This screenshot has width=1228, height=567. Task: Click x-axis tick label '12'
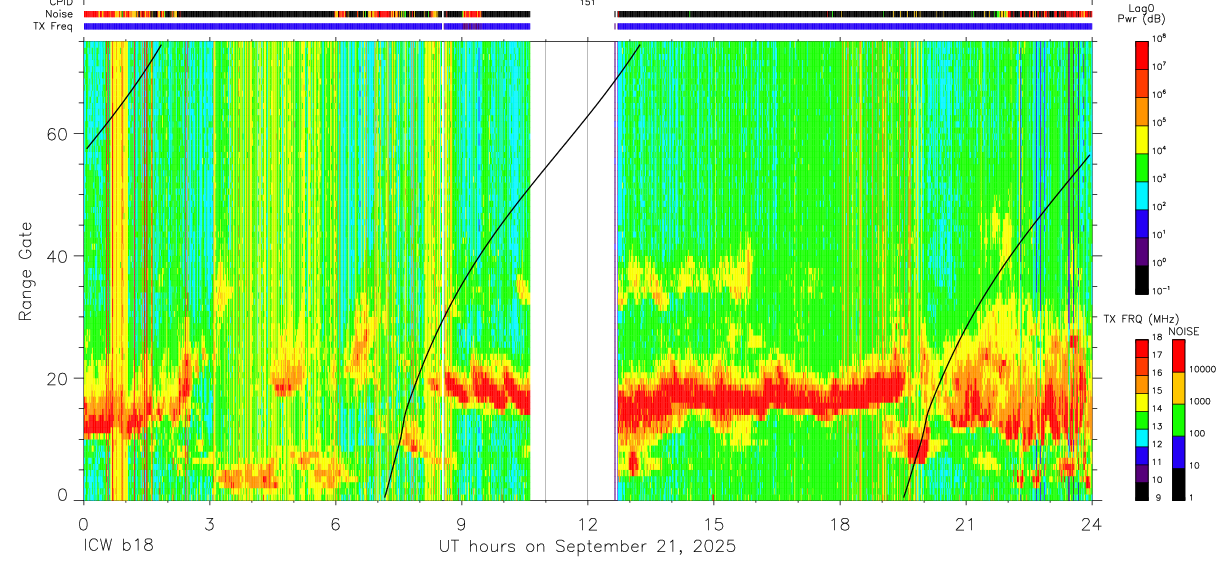pyautogui.click(x=587, y=524)
